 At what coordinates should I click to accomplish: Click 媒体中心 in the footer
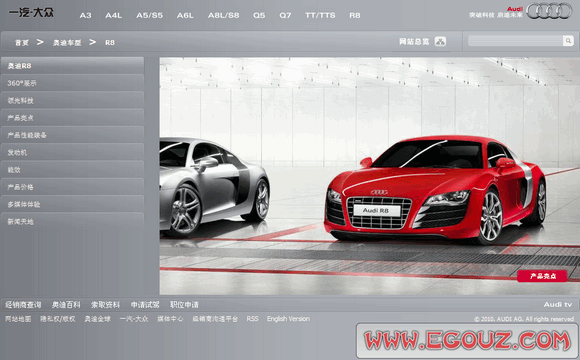[x=170, y=319]
